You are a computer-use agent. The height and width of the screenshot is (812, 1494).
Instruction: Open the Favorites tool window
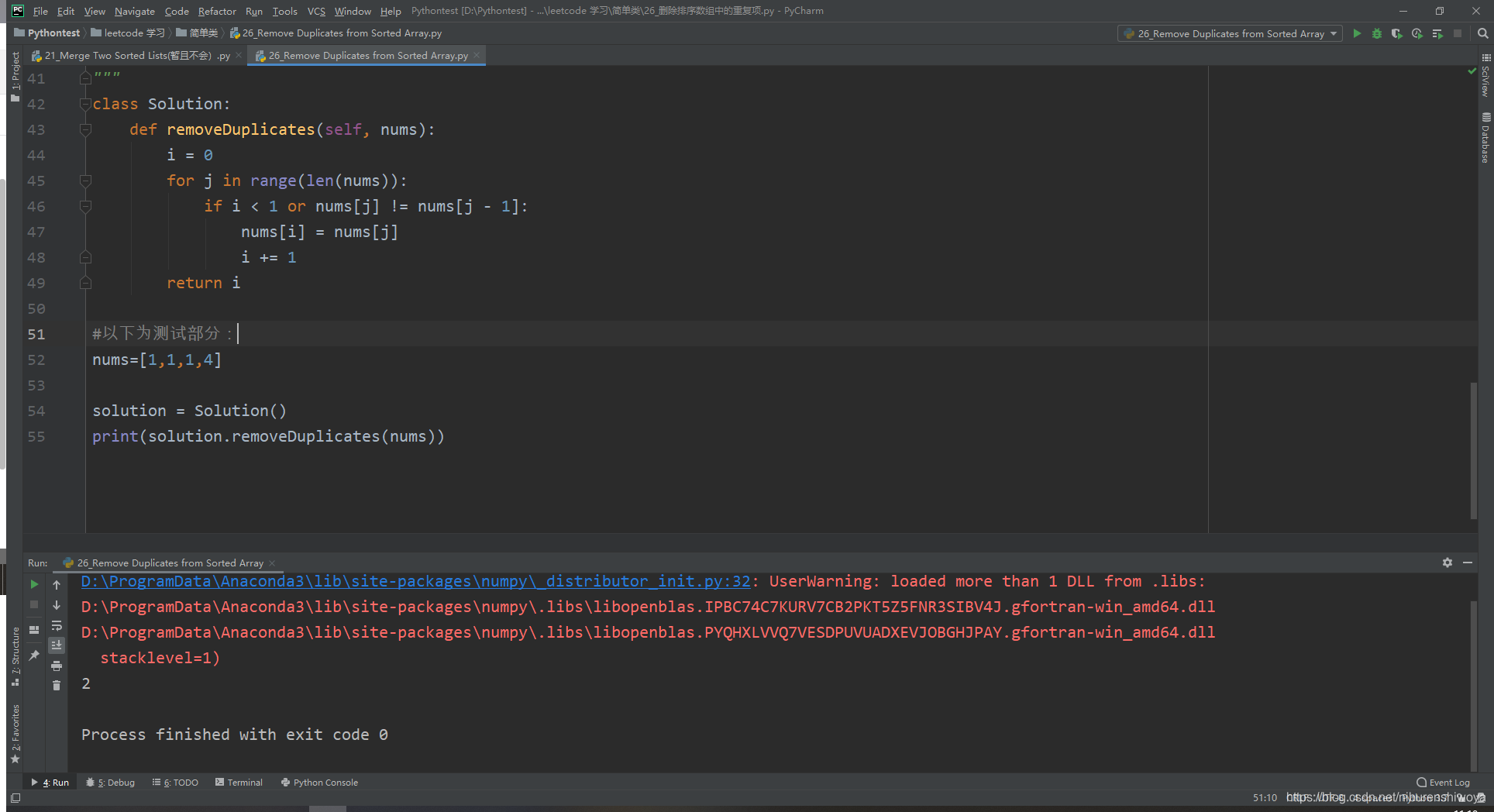15,733
